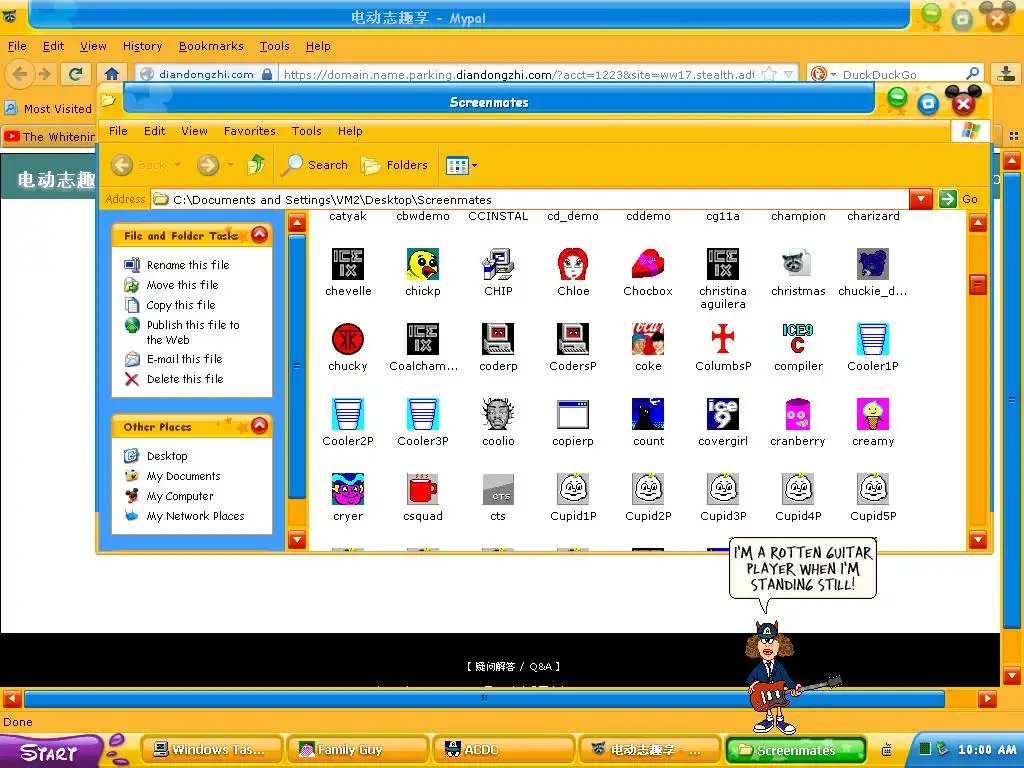Click the file list vertical scrollbar thumb

coord(978,285)
